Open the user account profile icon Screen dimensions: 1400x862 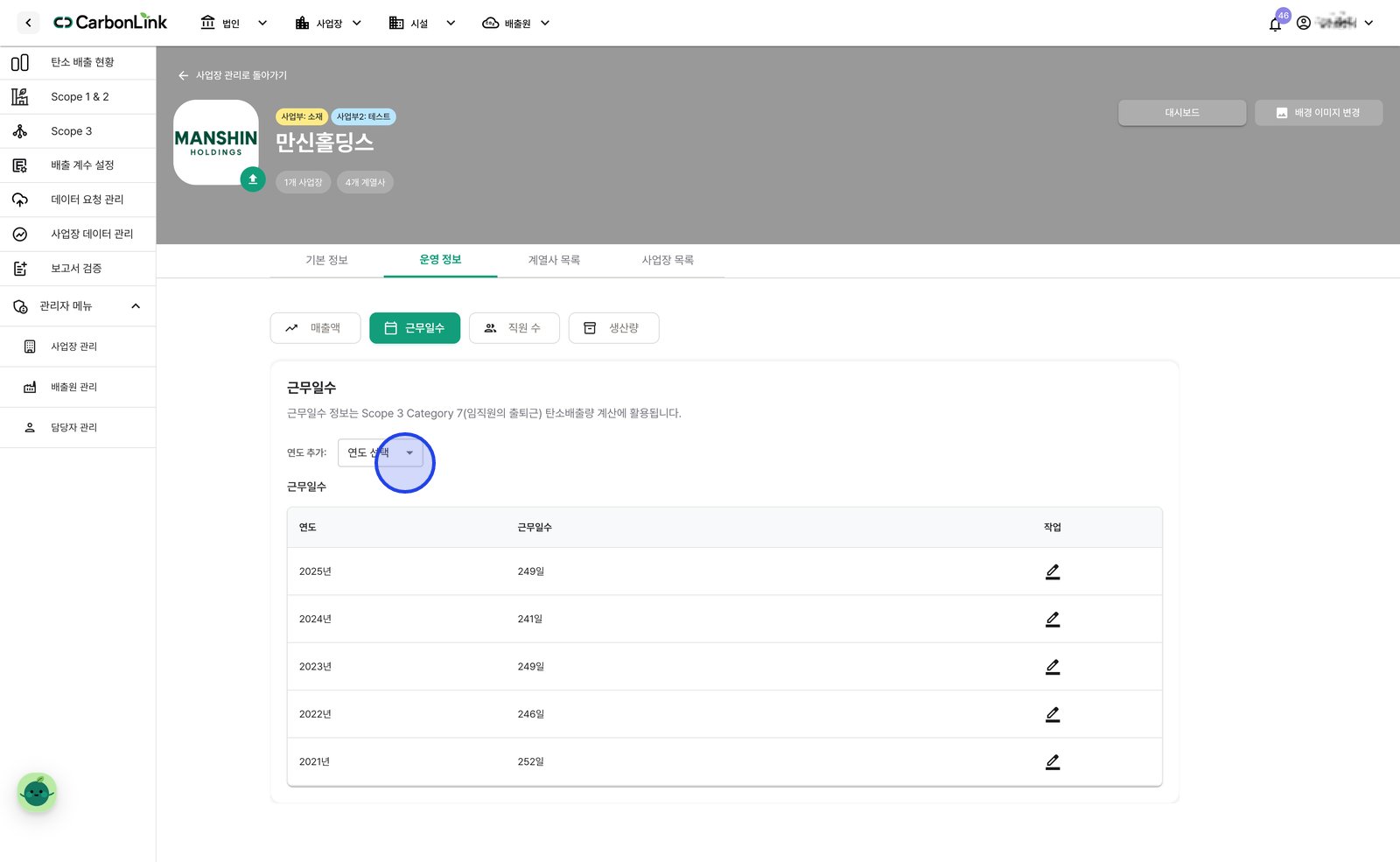[x=1304, y=23]
